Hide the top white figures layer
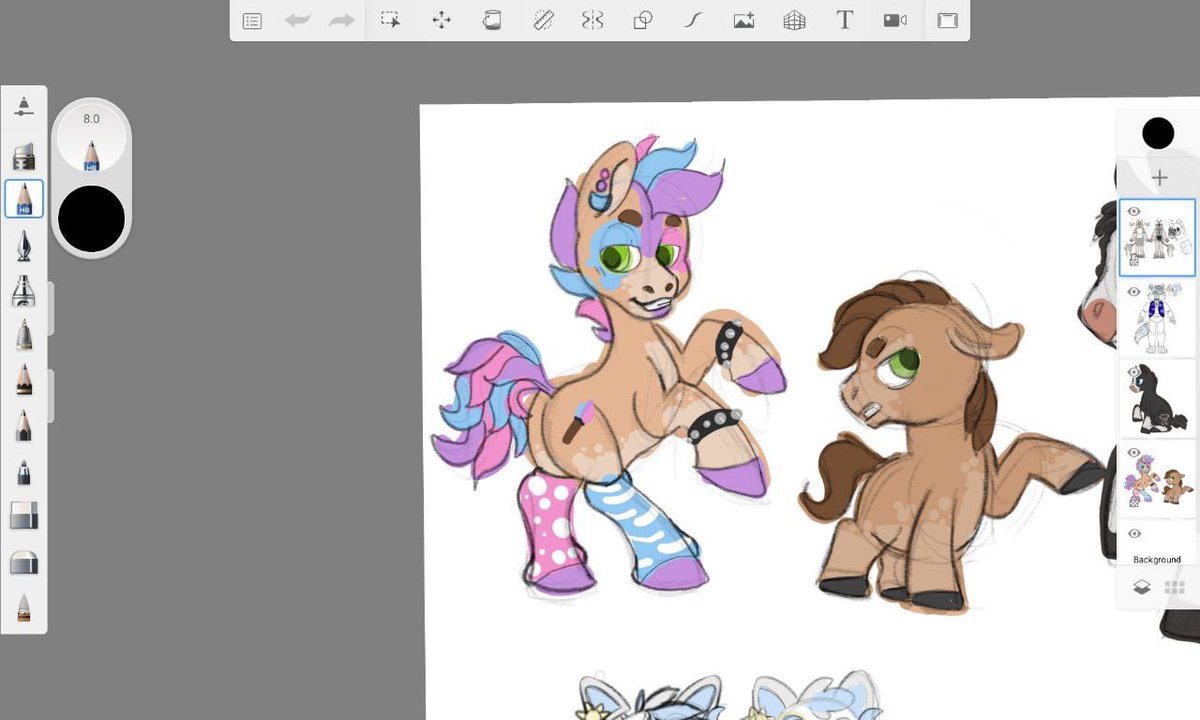Viewport: 1200px width, 720px height. [1134, 211]
